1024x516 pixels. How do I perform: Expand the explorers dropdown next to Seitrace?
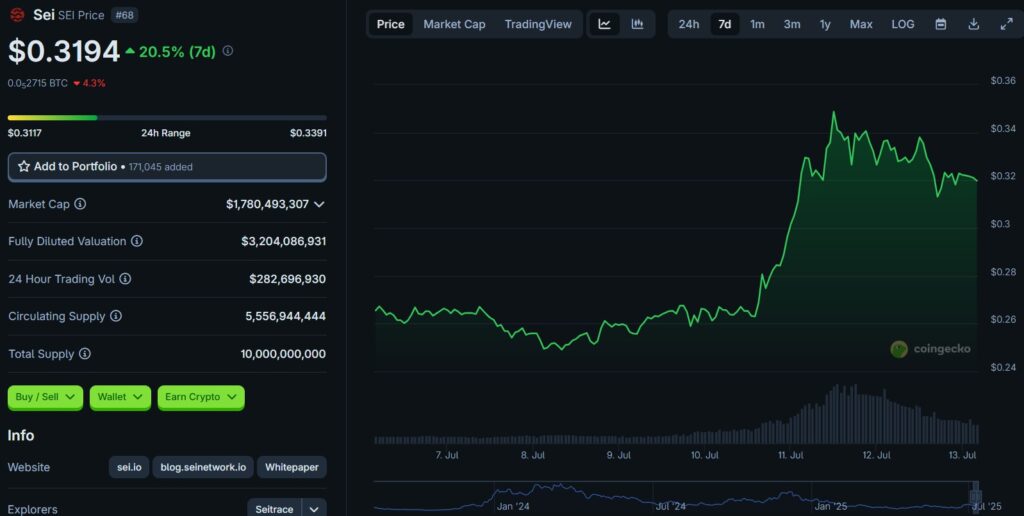tap(314, 509)
